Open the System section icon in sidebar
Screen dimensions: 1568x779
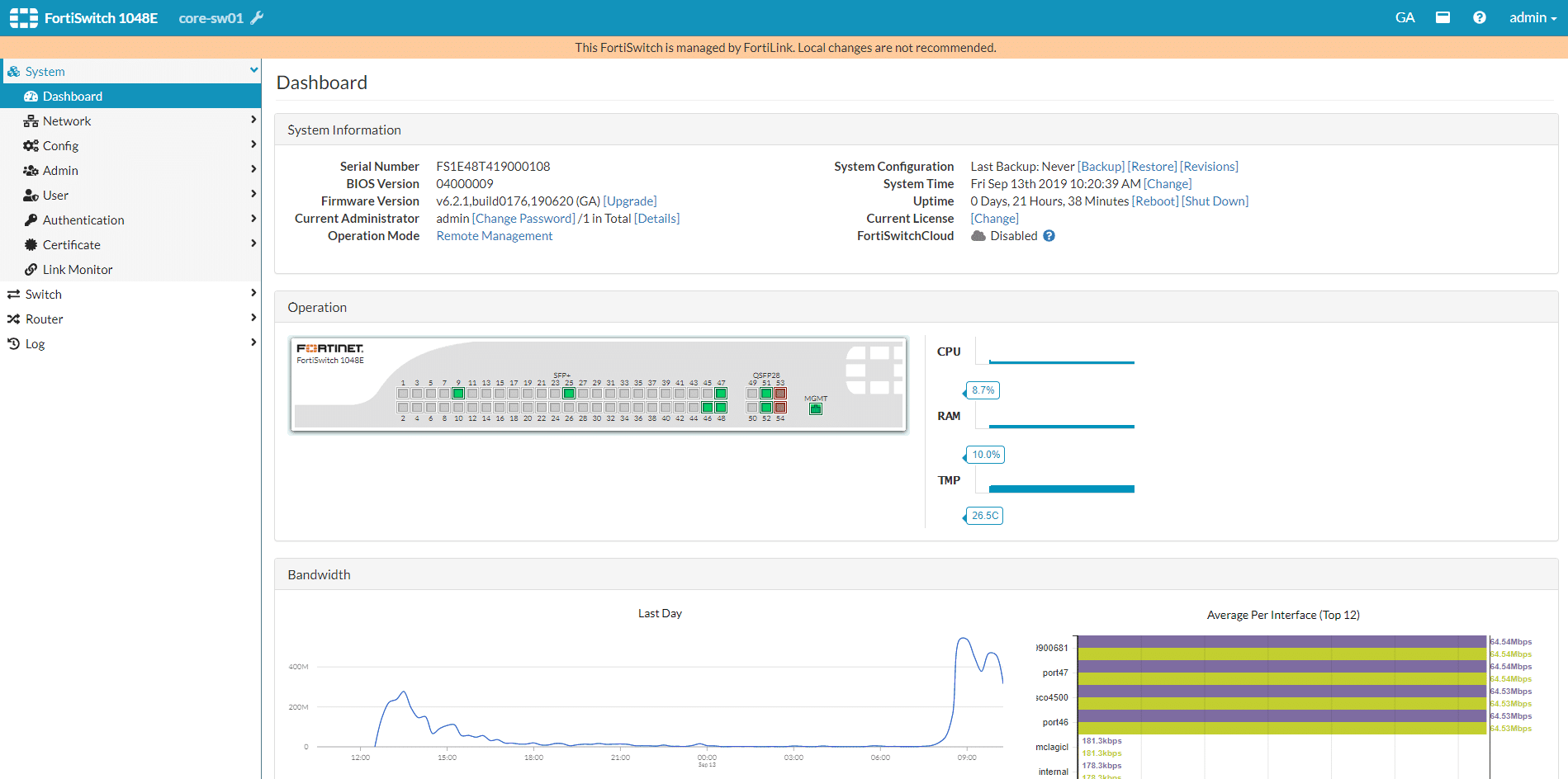(x=13, y=72)
